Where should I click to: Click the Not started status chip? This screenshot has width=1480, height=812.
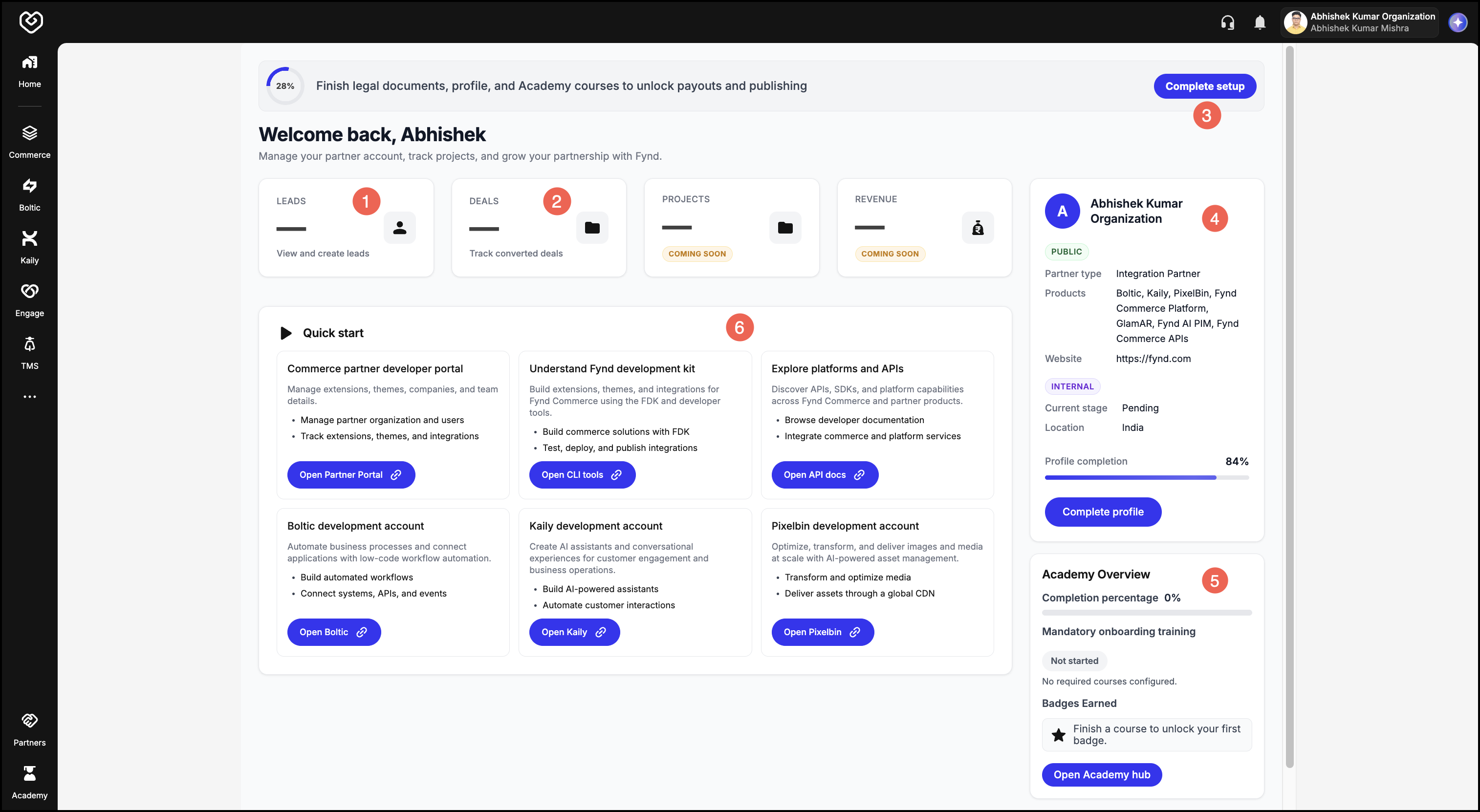[1074, 661]
